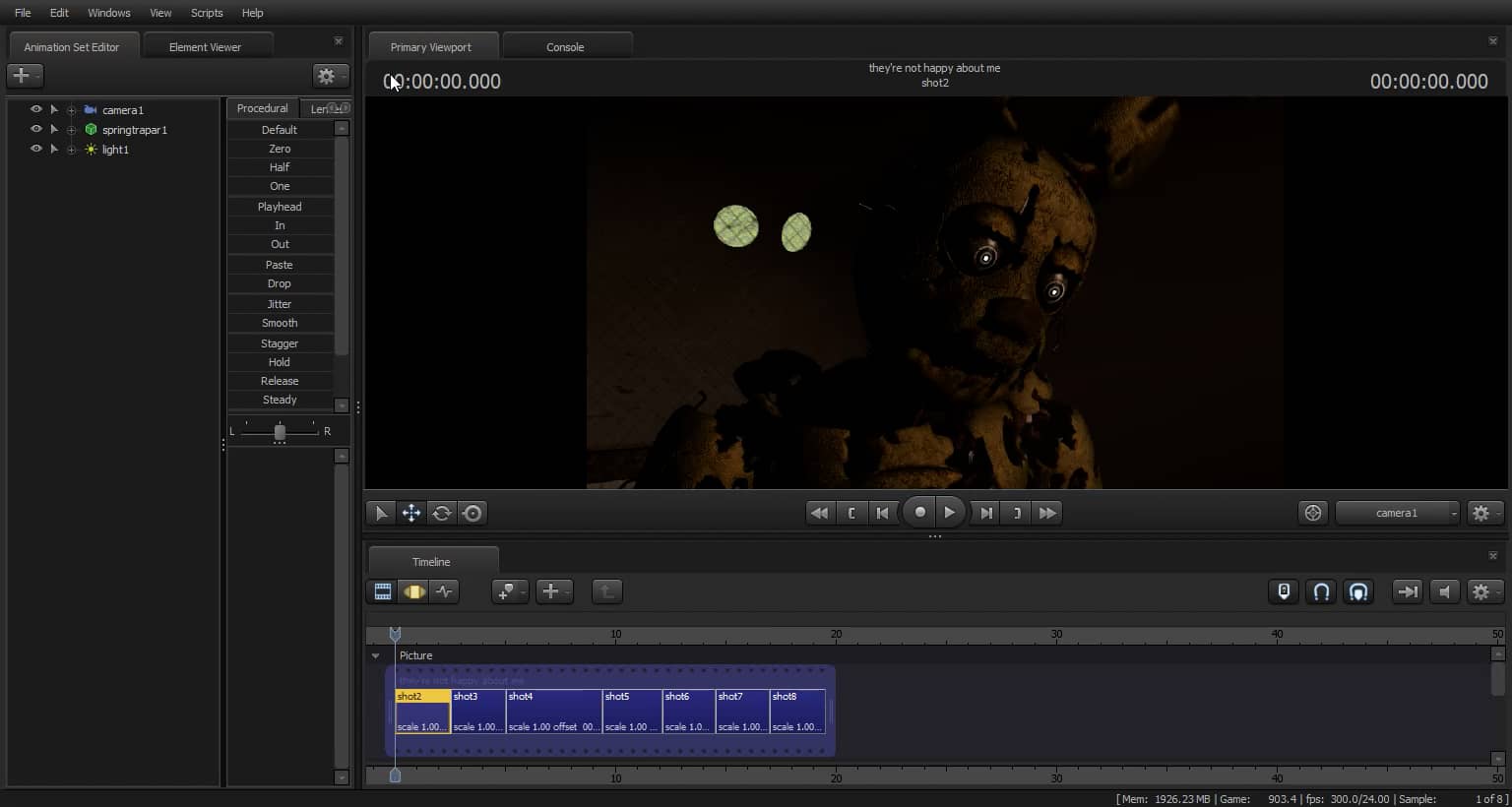The width and height of the screenshot is (1512, 807).
Task: Select the shot4 clip in timeline
Action: point(553,711)
